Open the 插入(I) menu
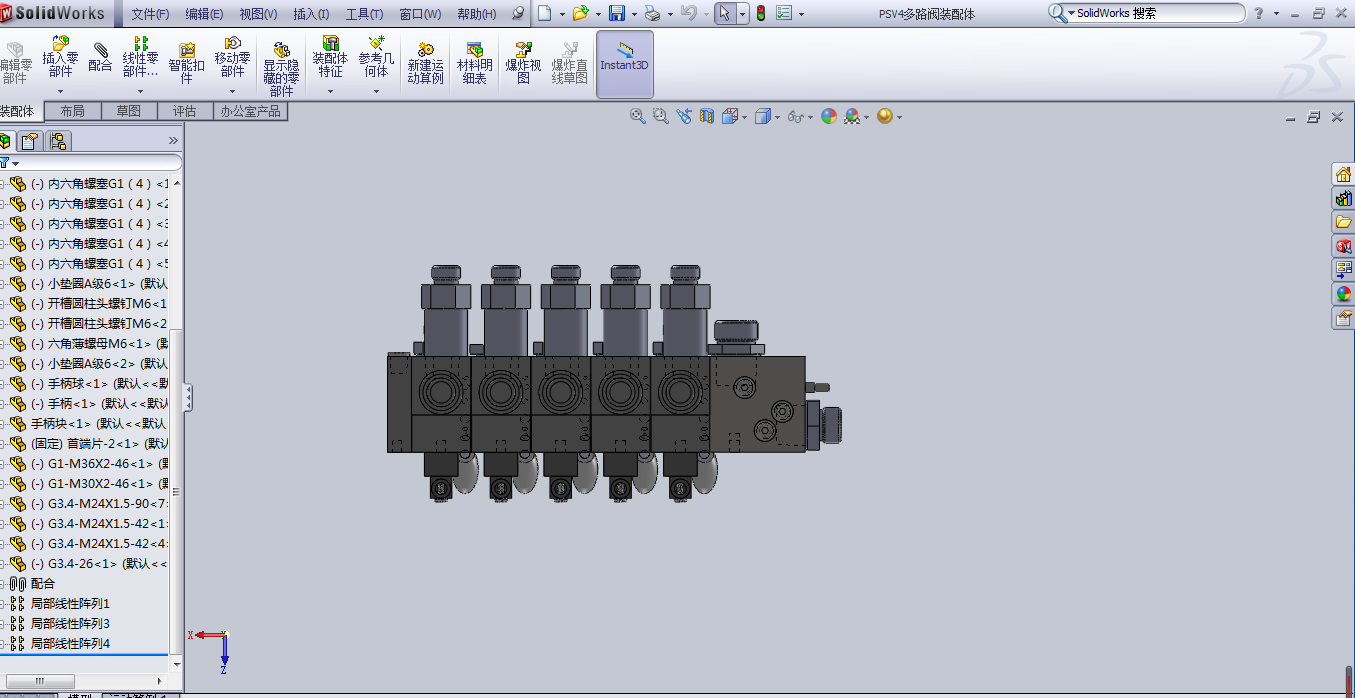The height and width of the screenshot is (698, 1355). (311, 14)
